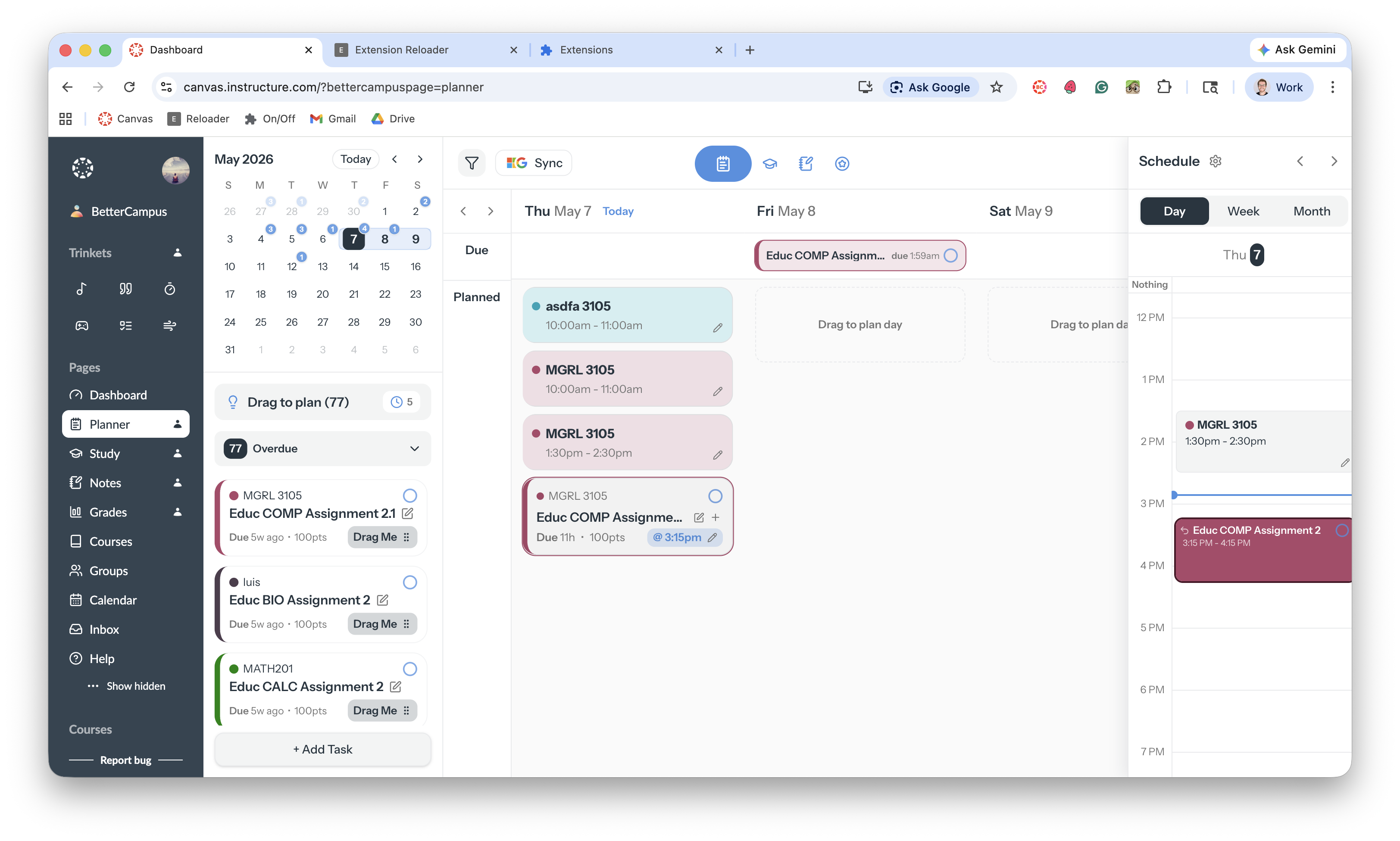Viewport: 1400px width, 841px height.
Task: Open the star badge icon in toolbar
Action: (842, 164)
